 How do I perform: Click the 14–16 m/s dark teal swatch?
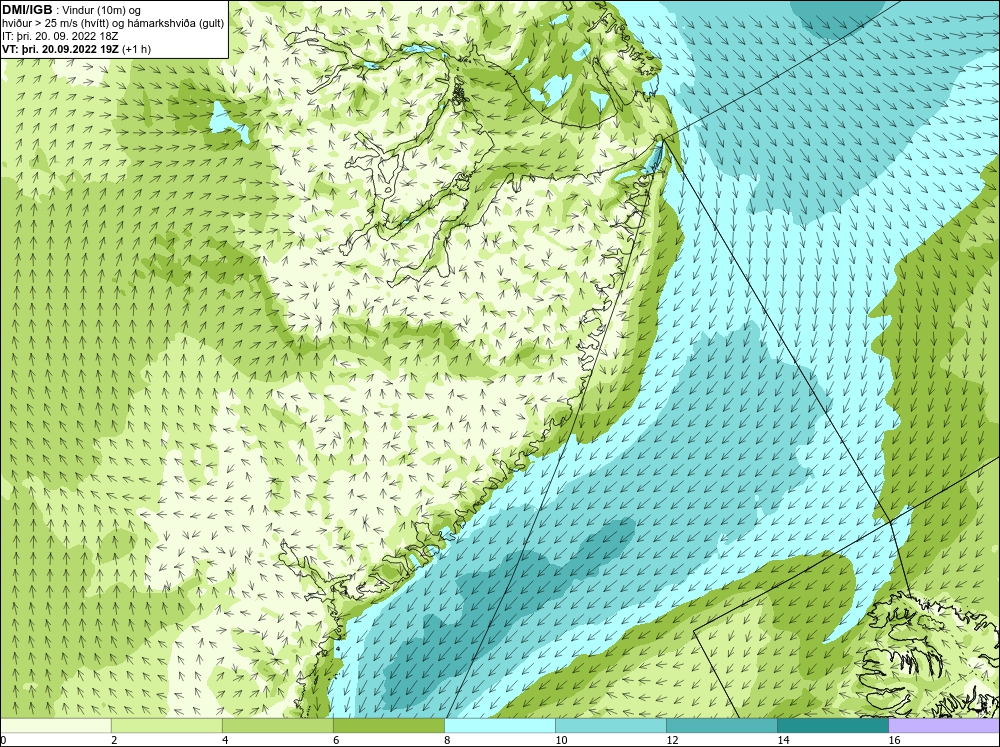pos(832,726)
